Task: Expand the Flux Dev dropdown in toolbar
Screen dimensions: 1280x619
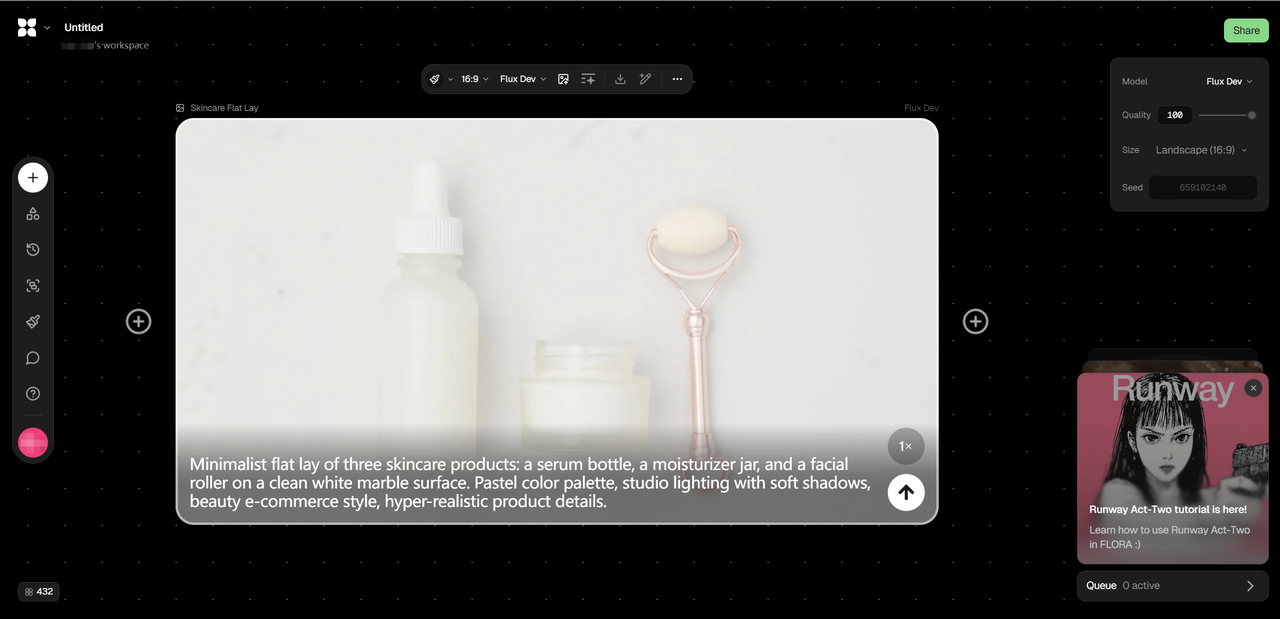Action: (x=523, y=79)
